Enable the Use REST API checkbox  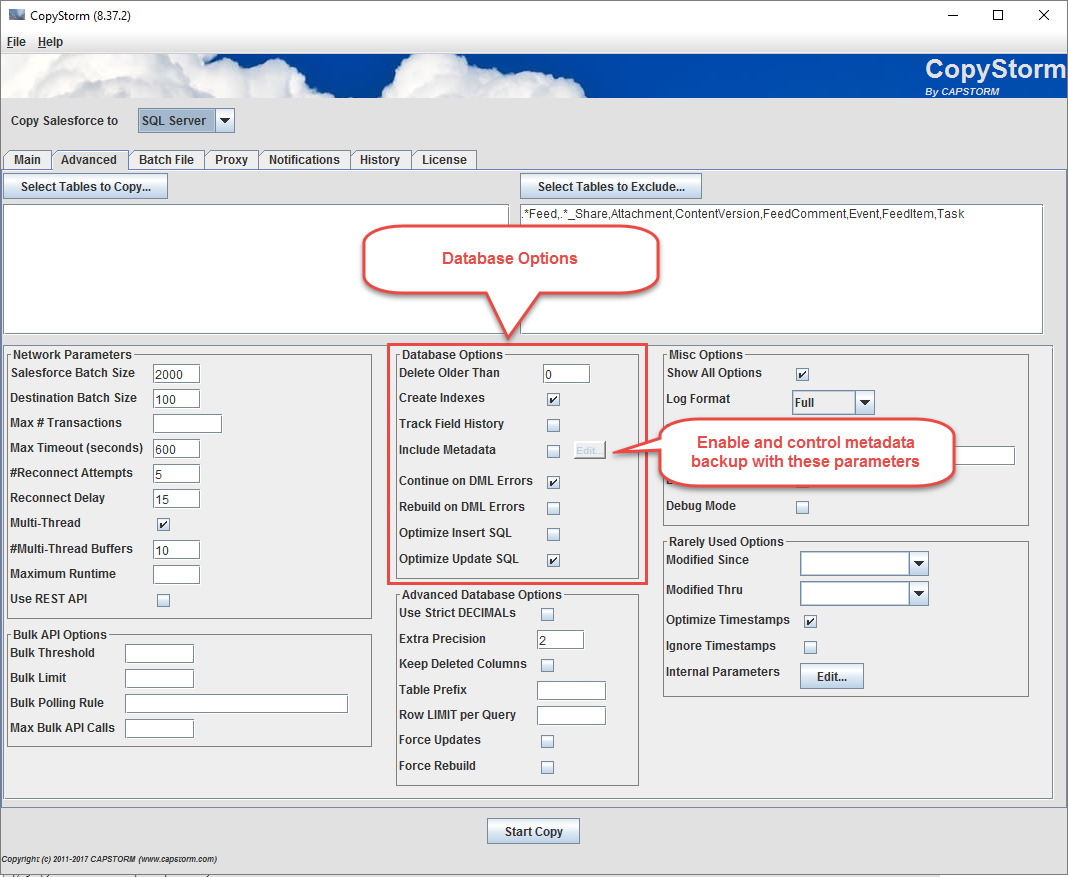(163, 601)
